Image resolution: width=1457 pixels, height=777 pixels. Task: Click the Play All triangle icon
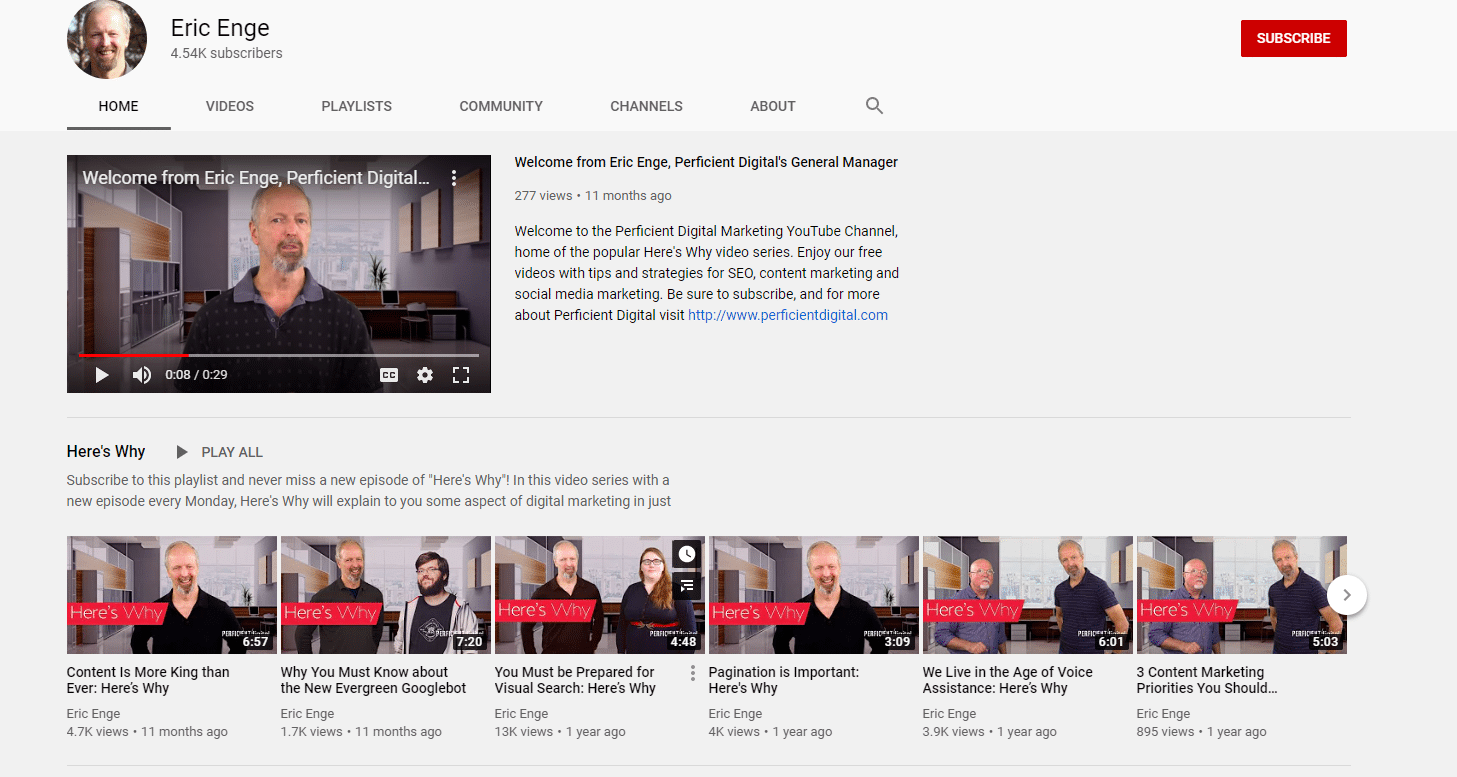(181, 452)
